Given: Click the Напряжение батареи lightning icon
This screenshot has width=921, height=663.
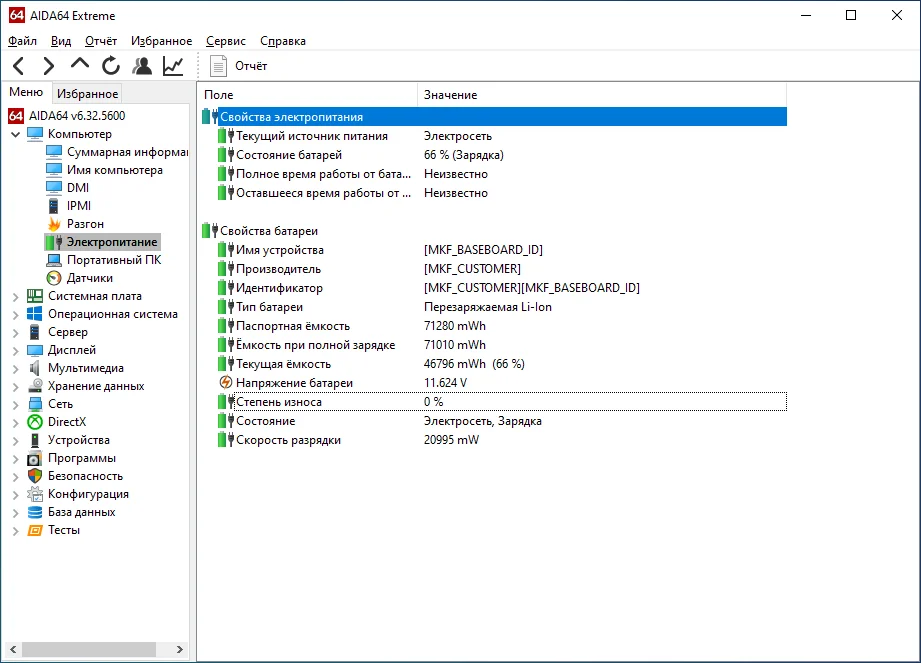Looking at the screenshot, I should click(226, 382).
